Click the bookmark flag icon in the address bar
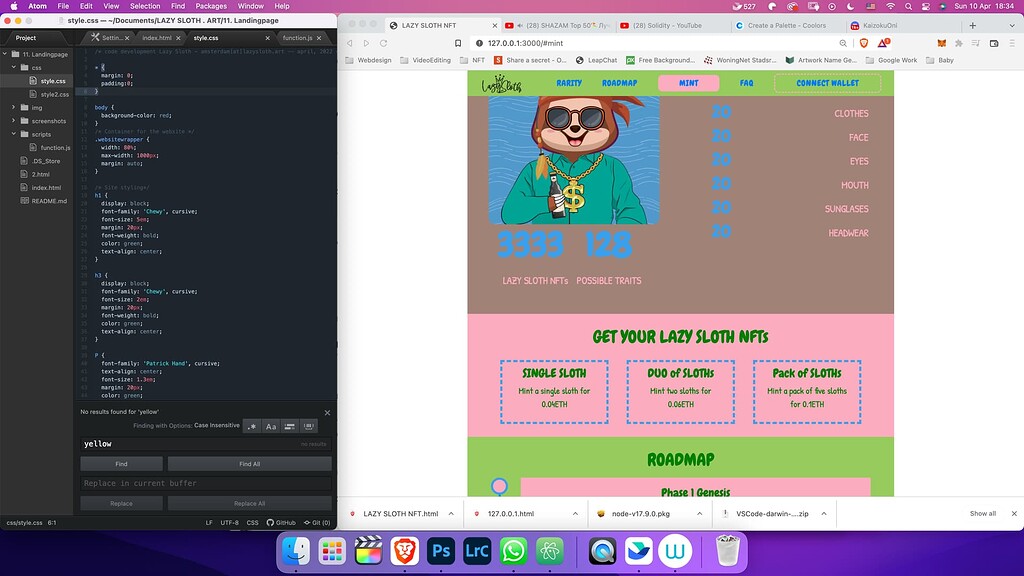 [x=458, y=44]
